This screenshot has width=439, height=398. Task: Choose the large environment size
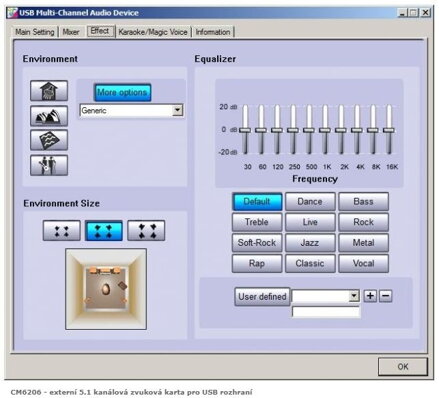pyautogui.click(x=146, y=231)
